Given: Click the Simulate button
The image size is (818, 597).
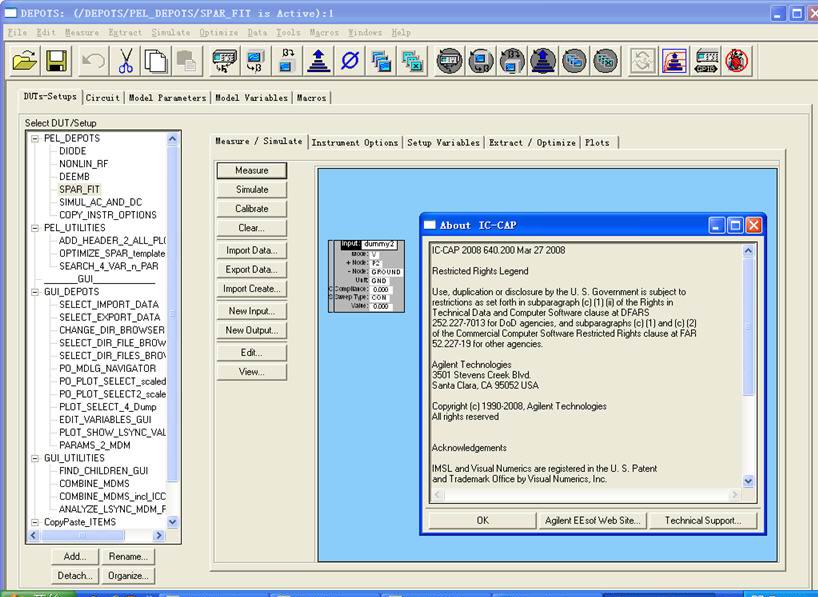Looking at the screenshot, I should pos(251,189).
